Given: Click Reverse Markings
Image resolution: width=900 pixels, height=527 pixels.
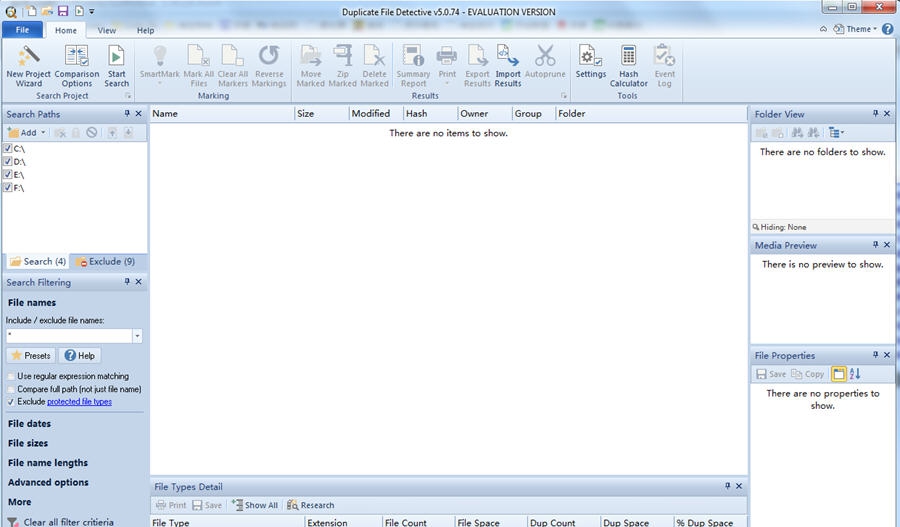Looking at the screenshot, I should 269,66.
